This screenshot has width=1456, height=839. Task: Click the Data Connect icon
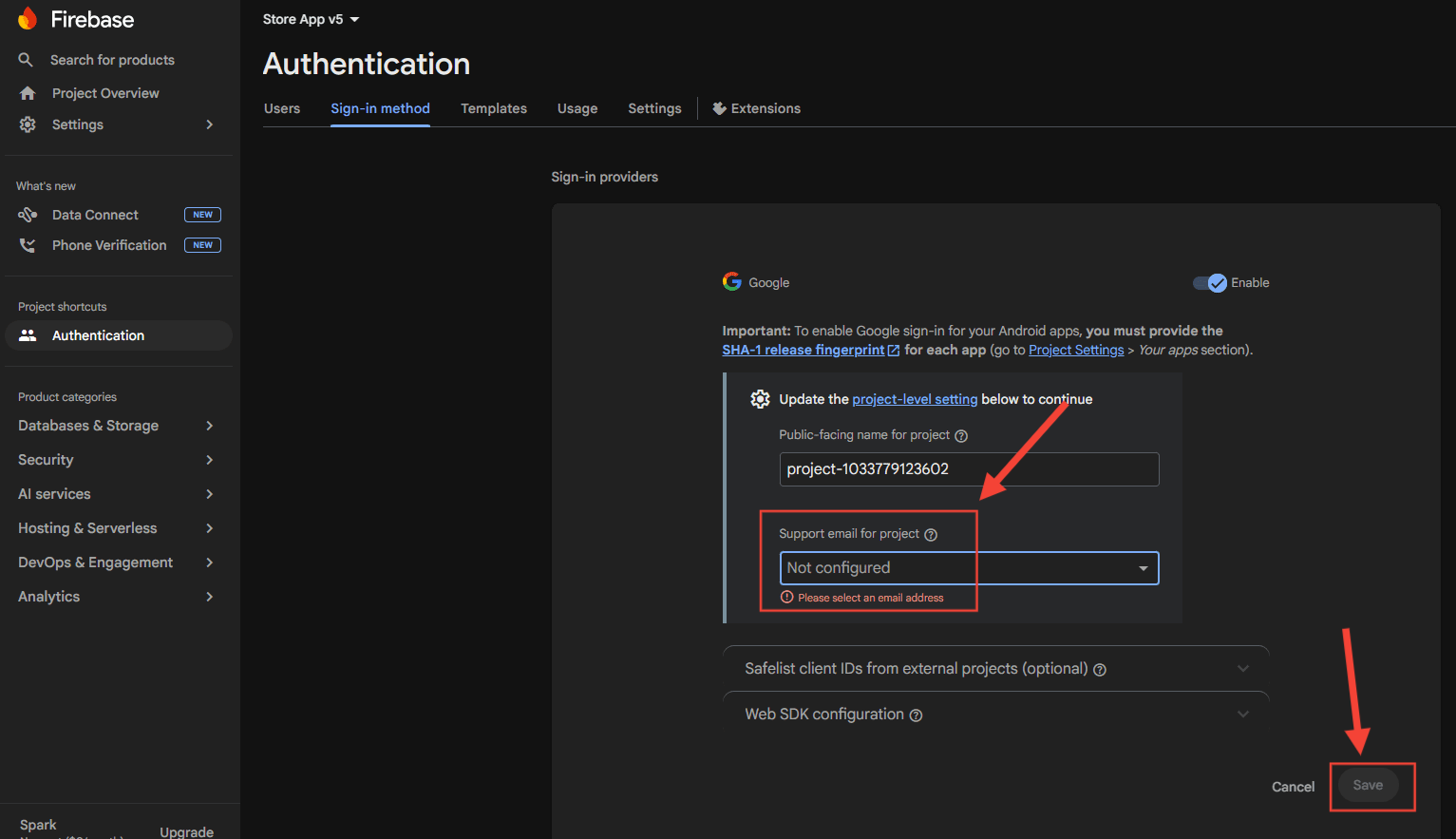28,215
